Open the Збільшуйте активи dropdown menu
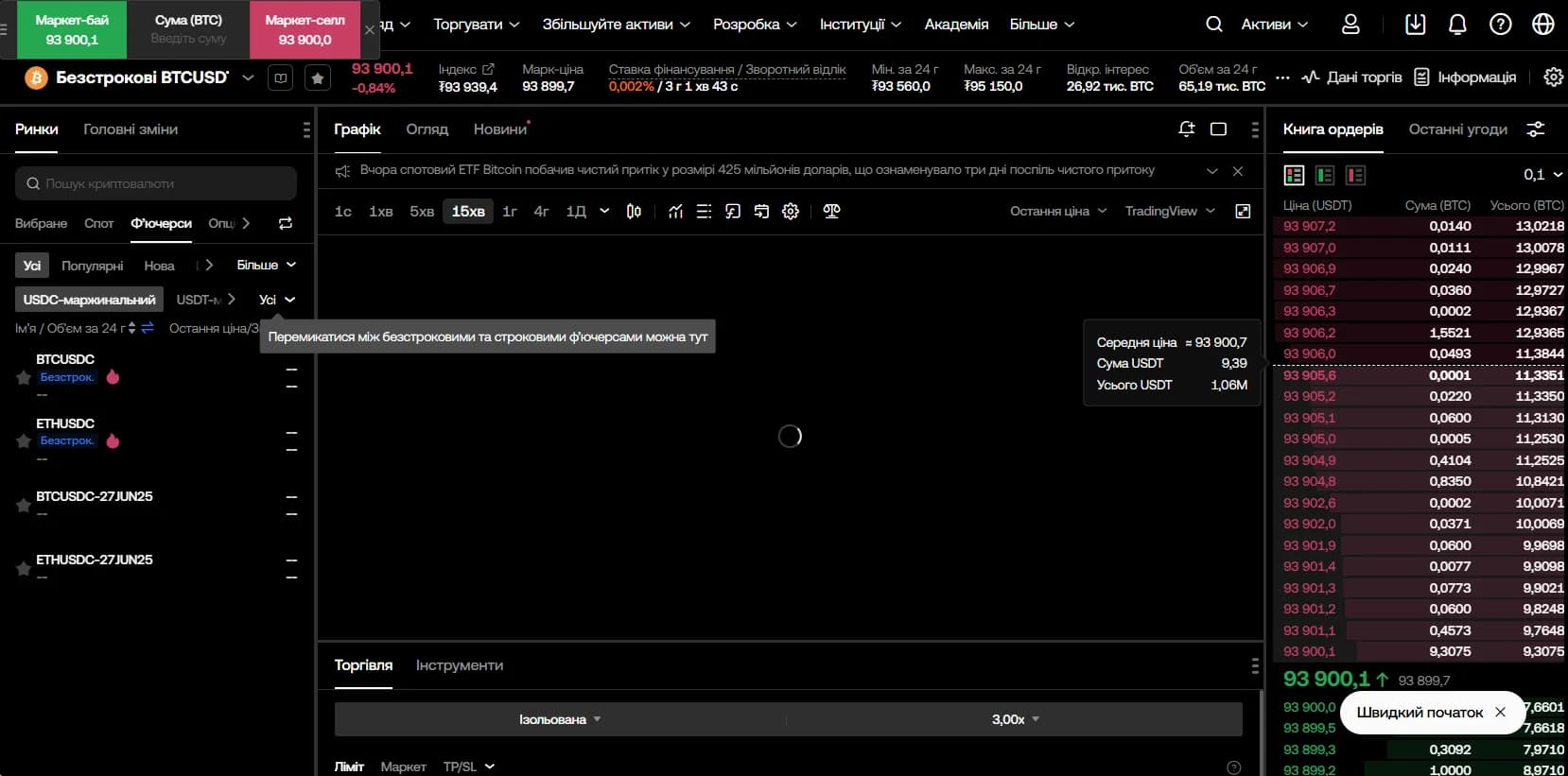1568x776 pixels. (617, 25)
